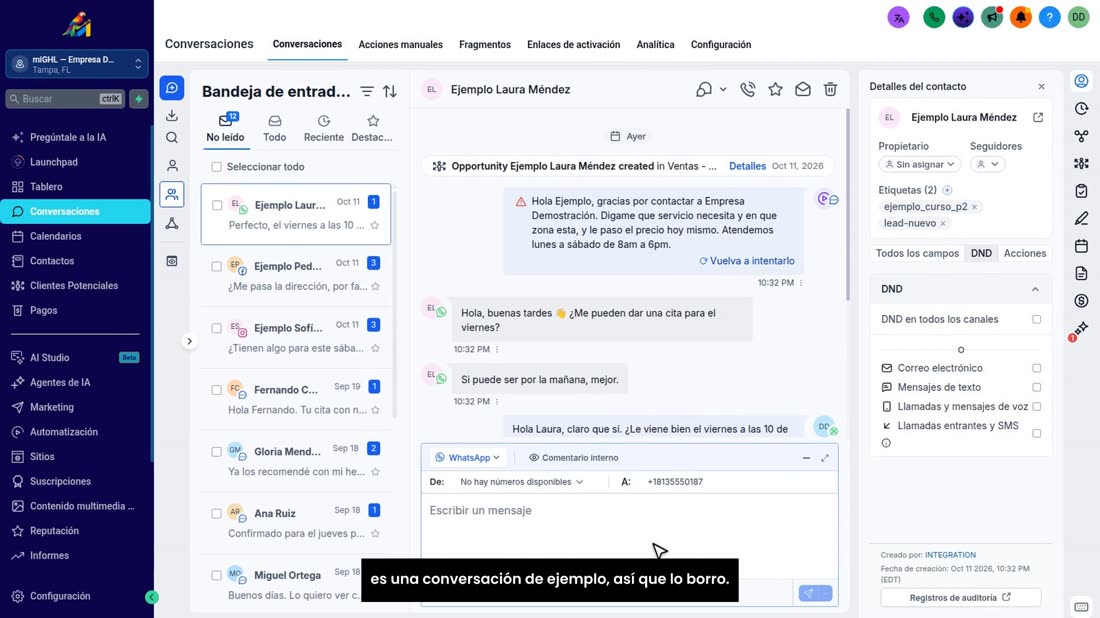Viewport: 1100px width, 618px height.
Task: Open Analítica tab
Action: click(655, 44)
